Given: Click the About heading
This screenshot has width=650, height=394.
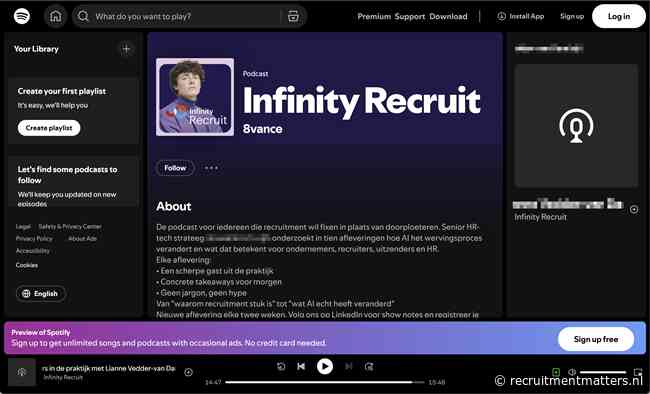Looking at the screenshot, I should (x=174, y=207).
